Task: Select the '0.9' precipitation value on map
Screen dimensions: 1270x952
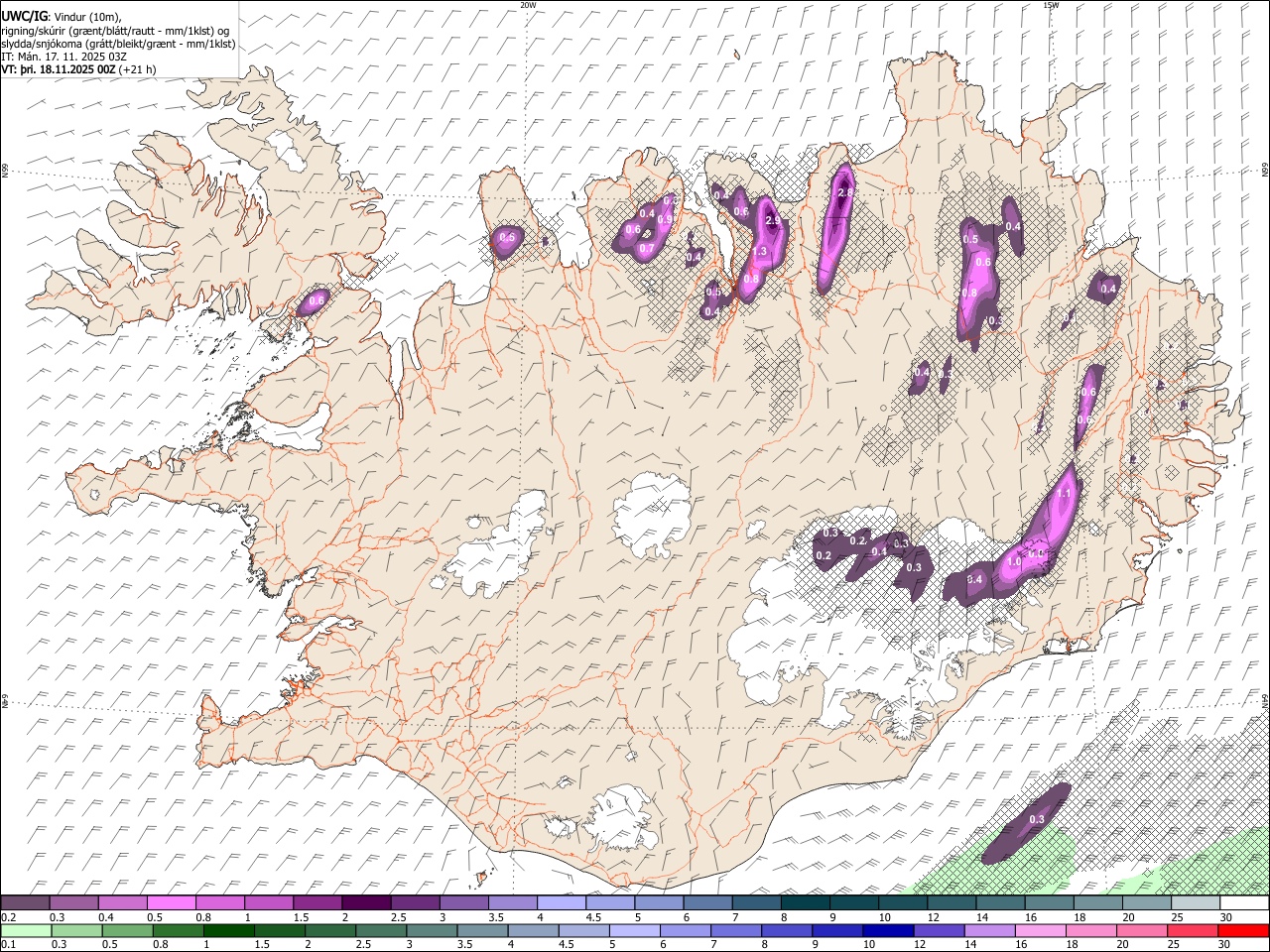Action: (x=665, y=219)
